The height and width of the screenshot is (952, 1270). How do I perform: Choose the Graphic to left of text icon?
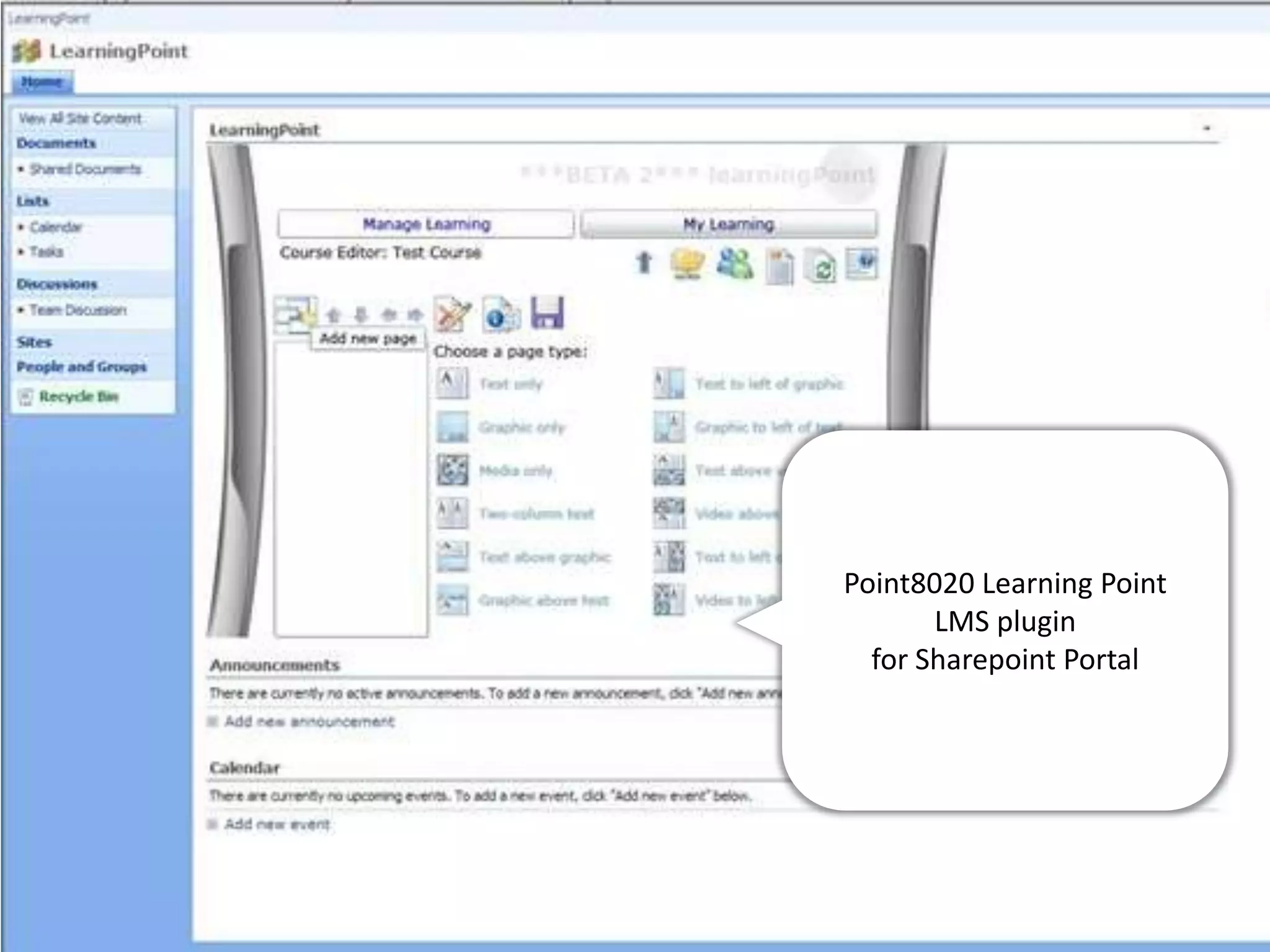click(669, 426)
